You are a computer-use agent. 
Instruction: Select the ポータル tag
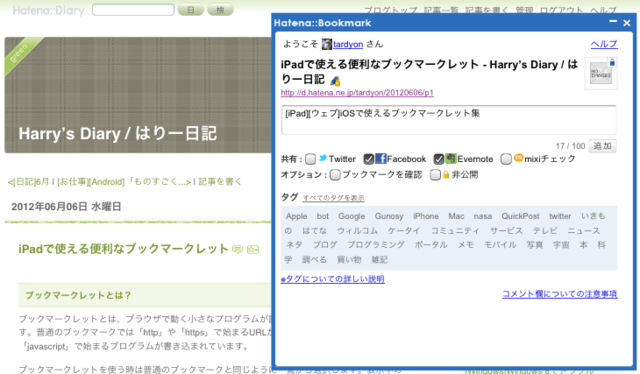(x=431, y=245)
